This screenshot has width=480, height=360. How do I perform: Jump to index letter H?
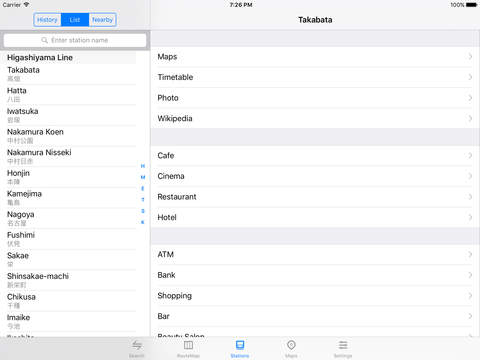(143, 166)
